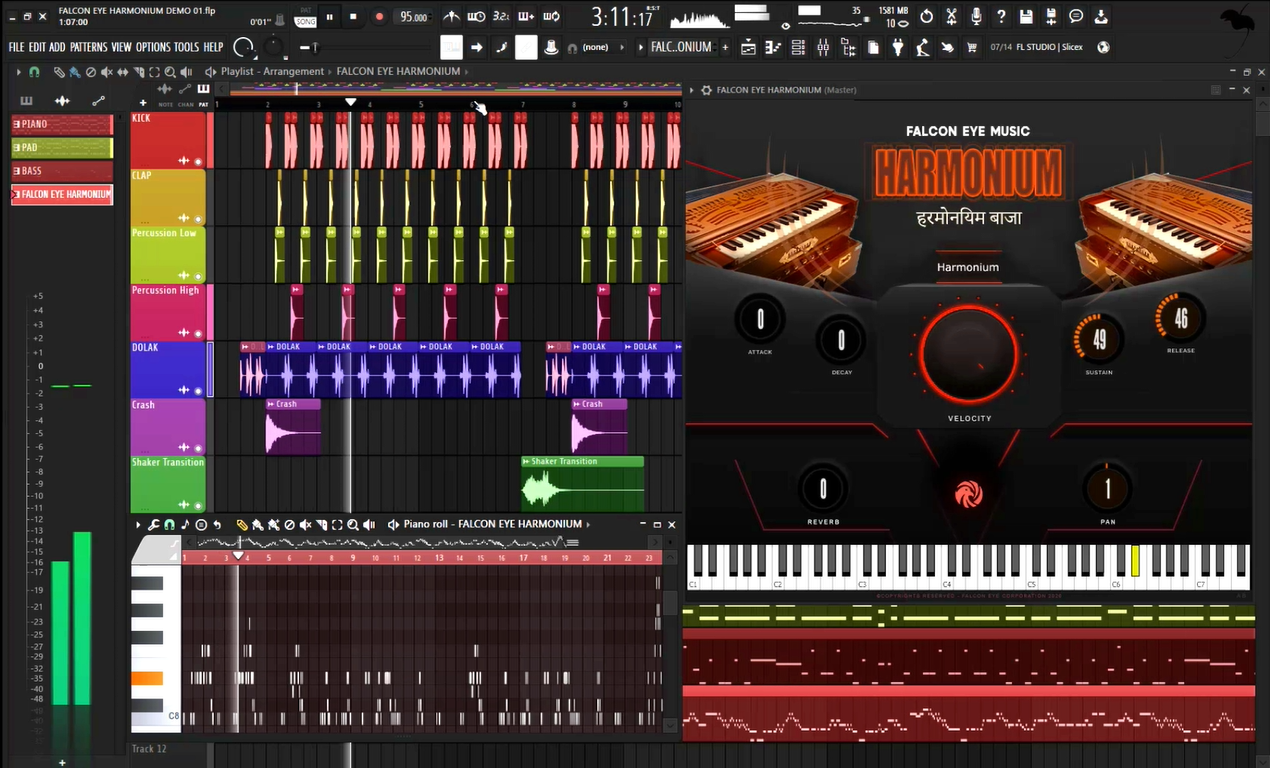Click the microphone recording icon
Image resolution: width=1270 pixels, height=768 pixels.
[976, 17]
